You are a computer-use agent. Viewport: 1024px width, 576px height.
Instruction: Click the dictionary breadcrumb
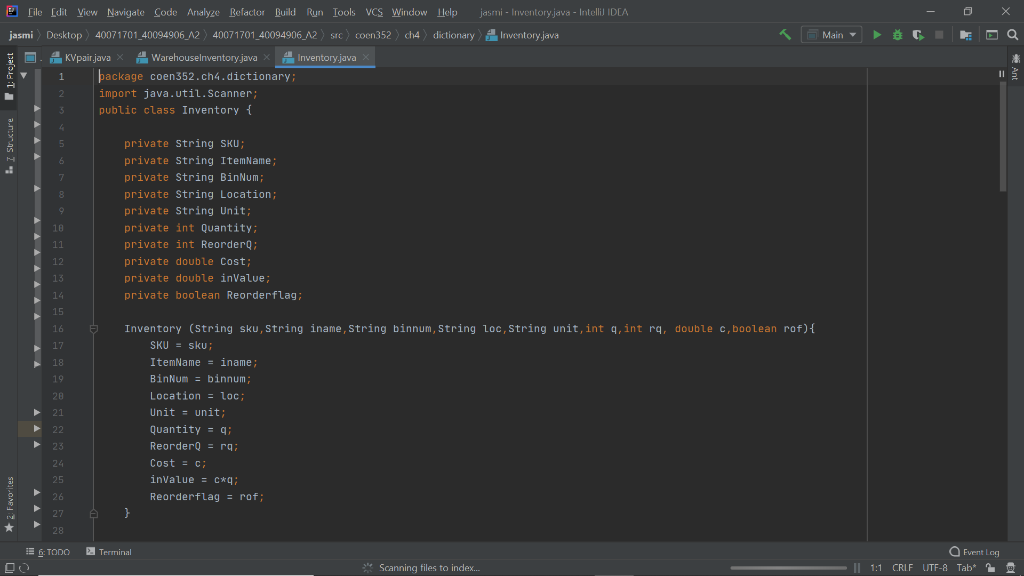(x=453, y=35)
